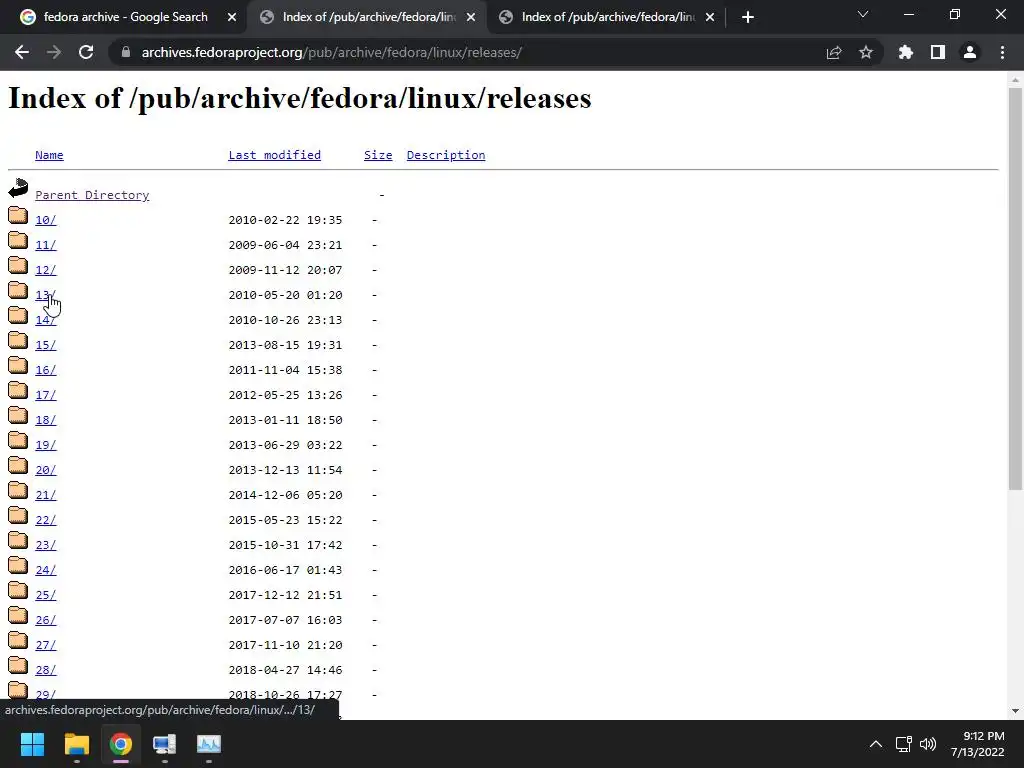Open the tab search dropdown arrow
This screenshot has height=768, width=1024.
pos(863,14)
